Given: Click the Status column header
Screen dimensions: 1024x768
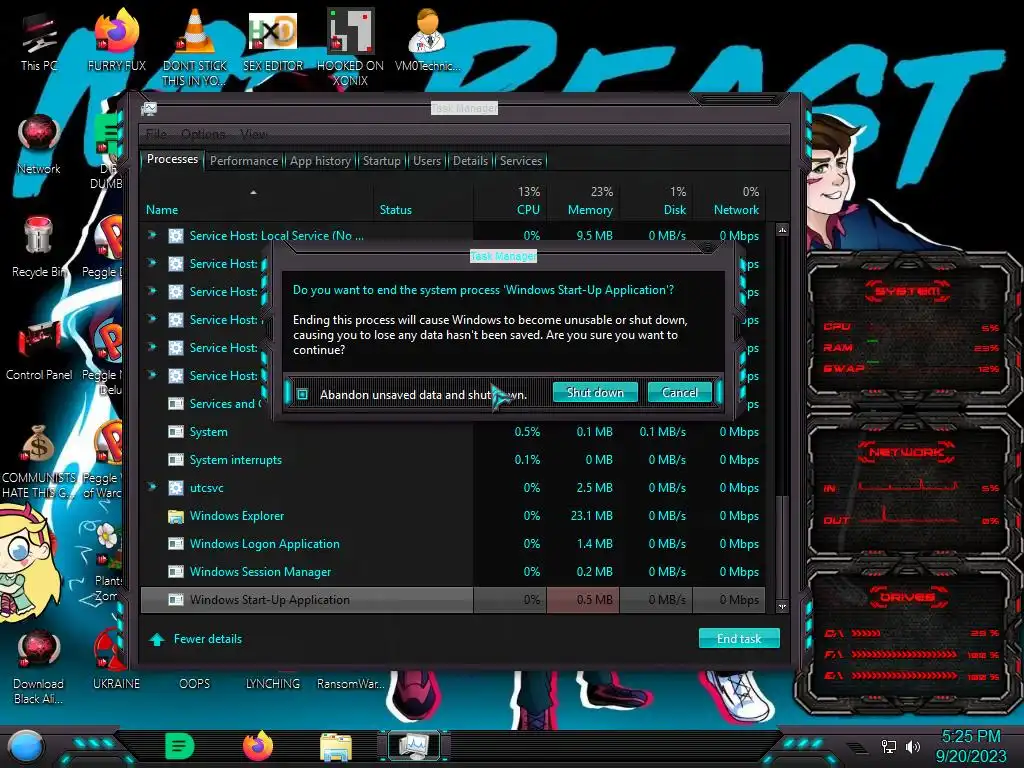Looking at the screenshot, I should [396, 210].
